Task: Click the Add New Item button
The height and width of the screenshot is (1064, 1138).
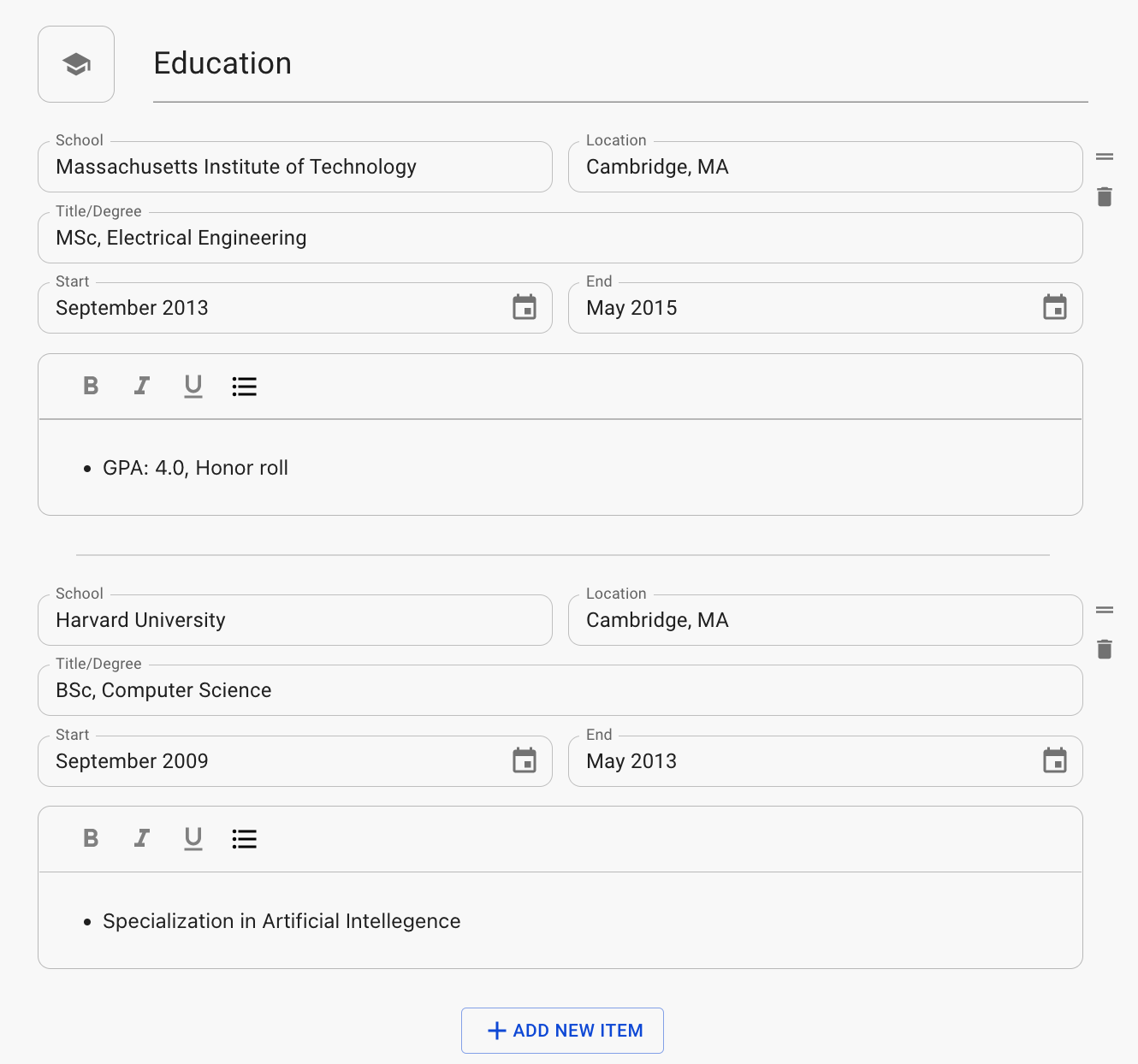Action: 562,1031
